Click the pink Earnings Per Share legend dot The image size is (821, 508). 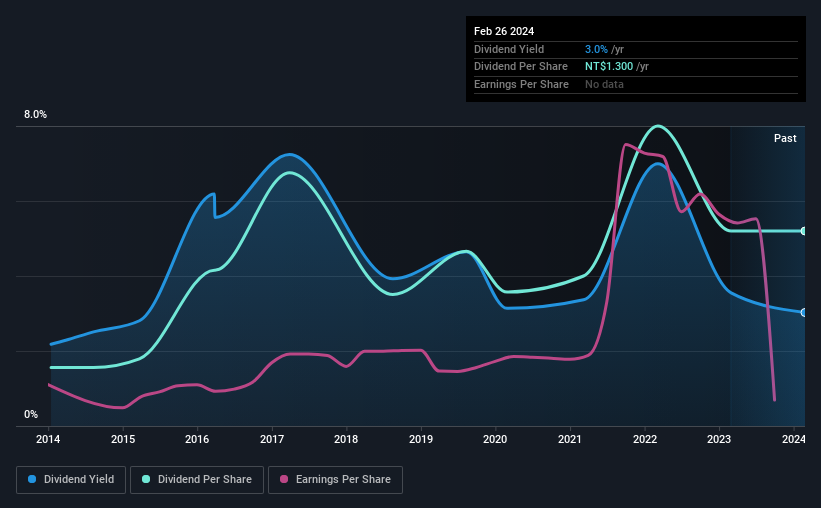[284, 479]
